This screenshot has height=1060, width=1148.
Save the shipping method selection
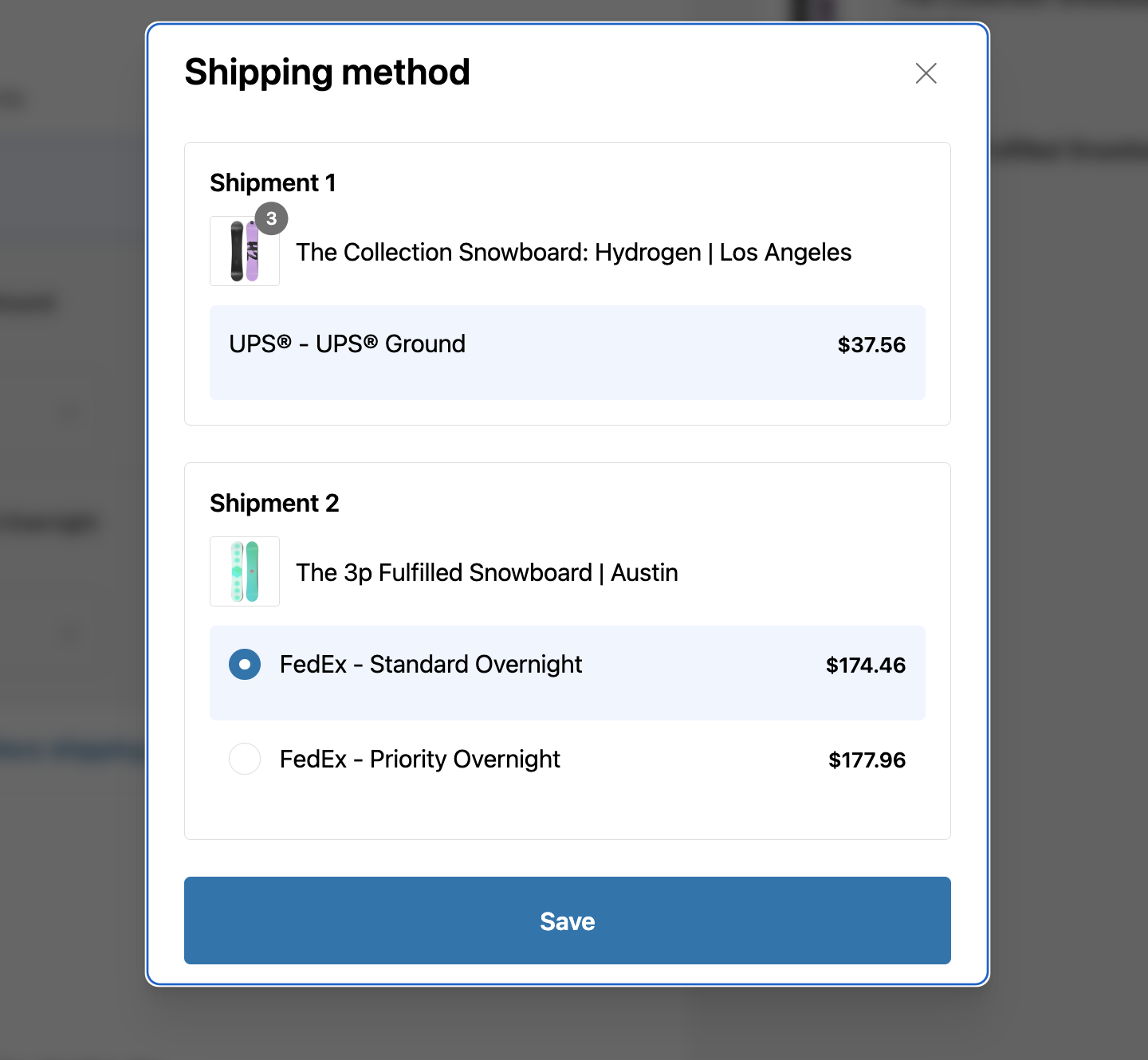pyautogui.click(x=567, y=921)
